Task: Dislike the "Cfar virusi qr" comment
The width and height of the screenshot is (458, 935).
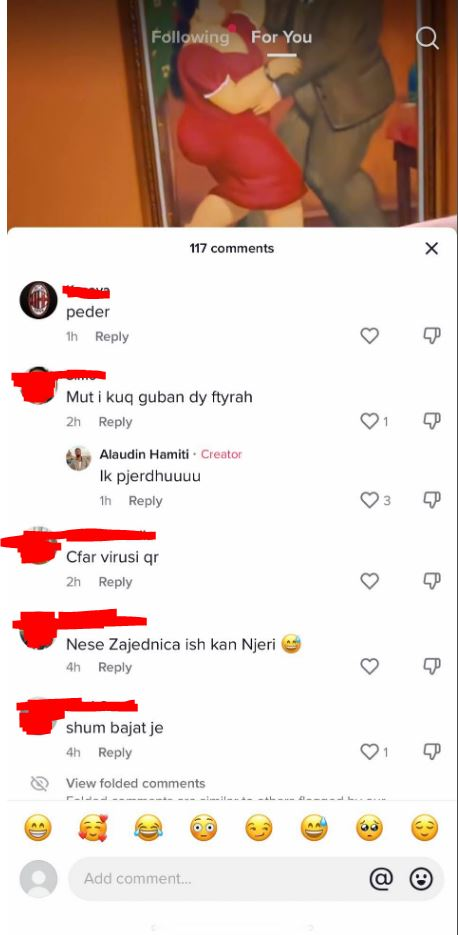Action: [x=432, y=580]
